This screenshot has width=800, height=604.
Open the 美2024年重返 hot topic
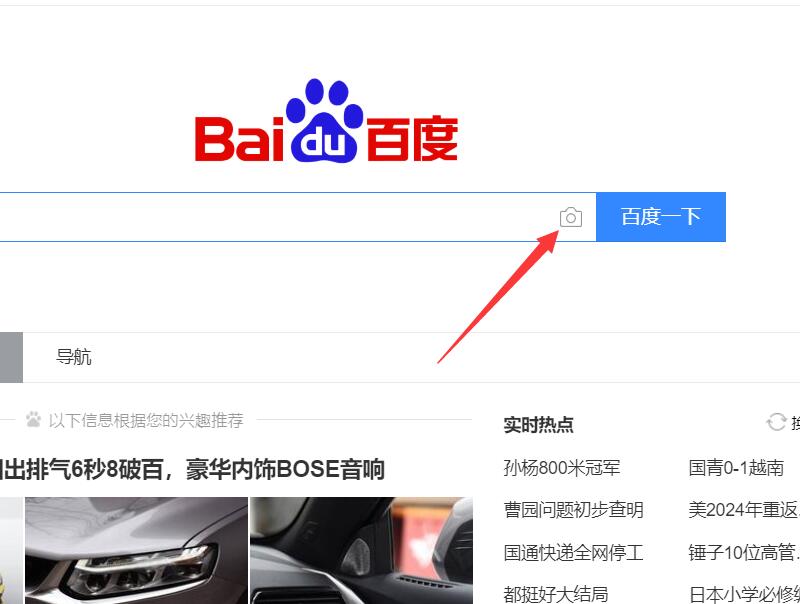(744, 510)
